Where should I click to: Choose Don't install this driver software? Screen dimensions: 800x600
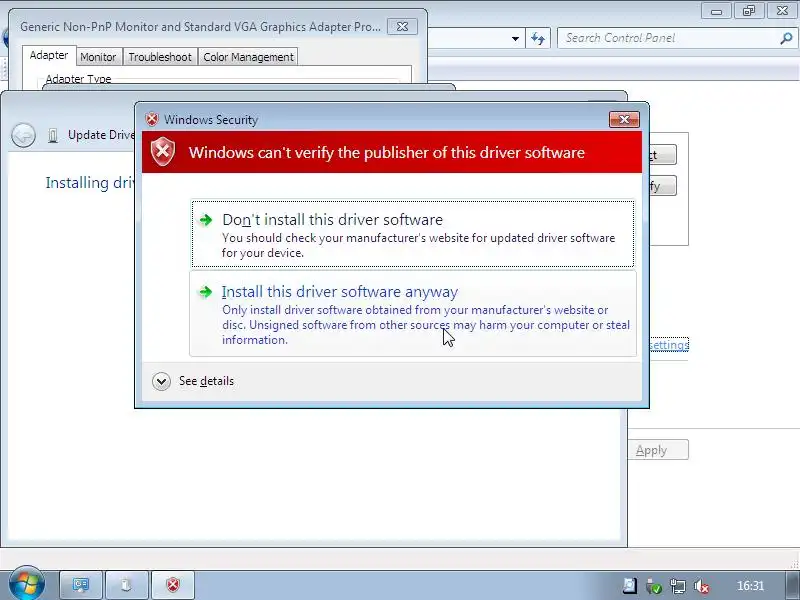coord(413,234)
